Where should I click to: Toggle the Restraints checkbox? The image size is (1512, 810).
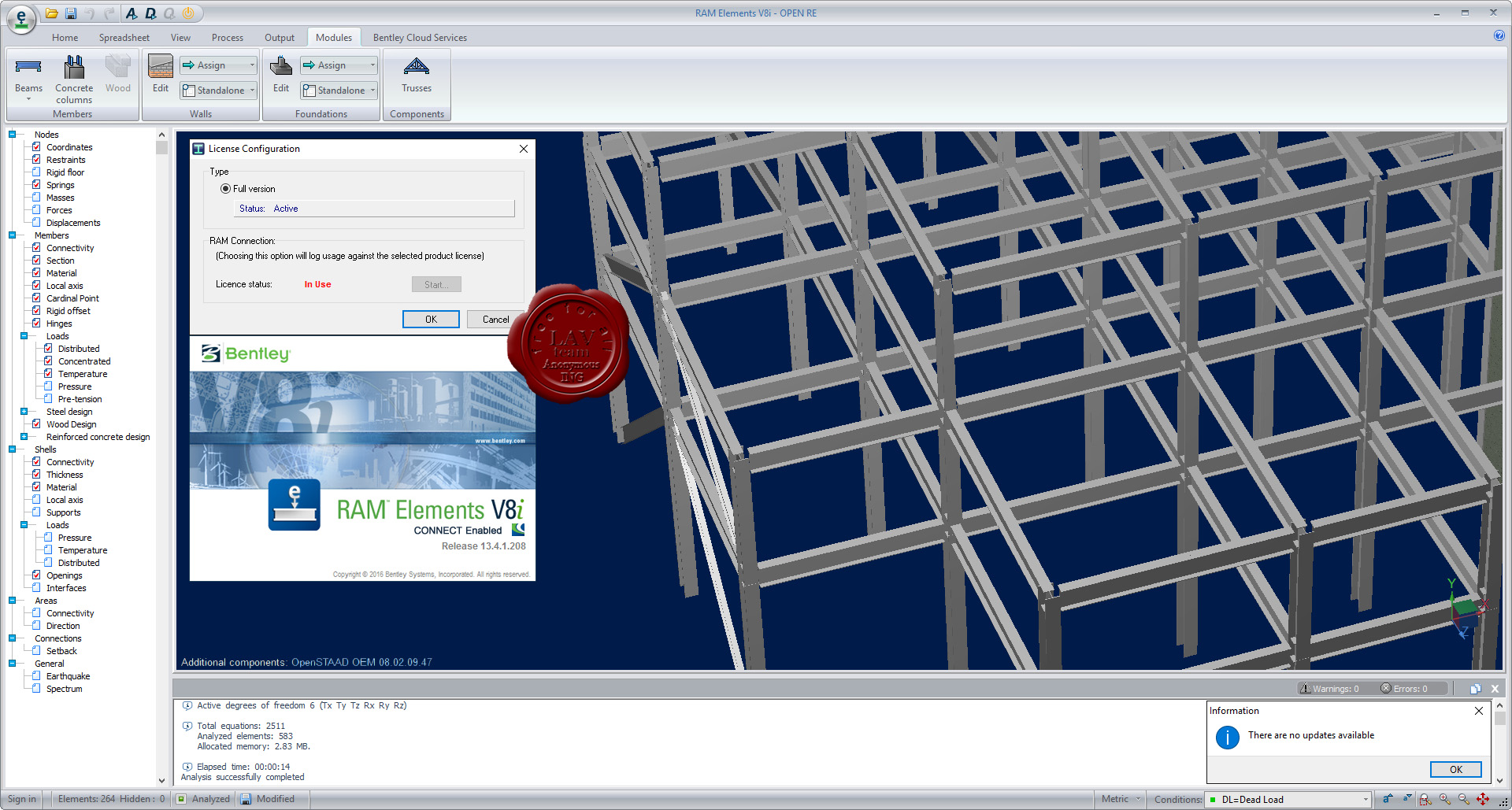click(x=36, y=160)
